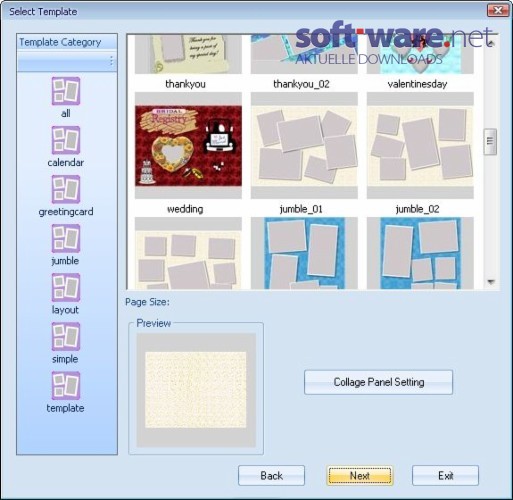Select the thankyou template thumbnail
Image resolution: width=513 pixels, height=500 pixels.
coord(188,54)
